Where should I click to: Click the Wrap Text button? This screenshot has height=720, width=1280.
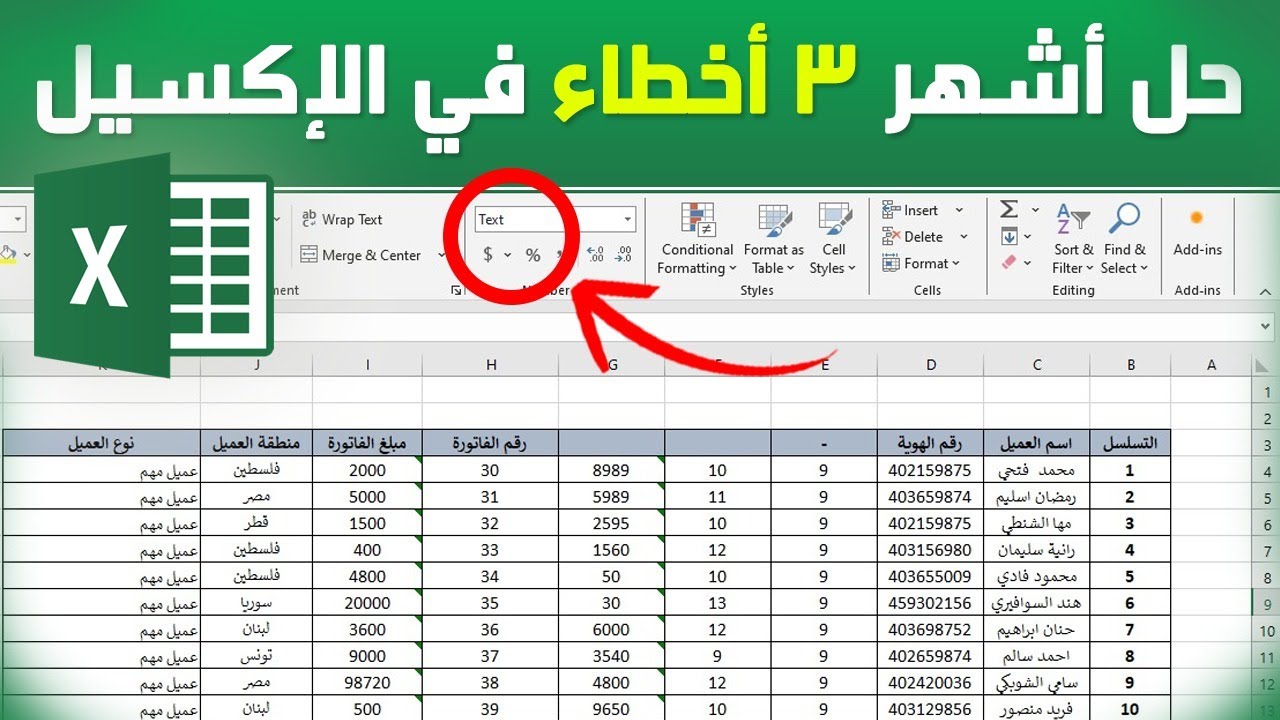[x=341, y=220]
